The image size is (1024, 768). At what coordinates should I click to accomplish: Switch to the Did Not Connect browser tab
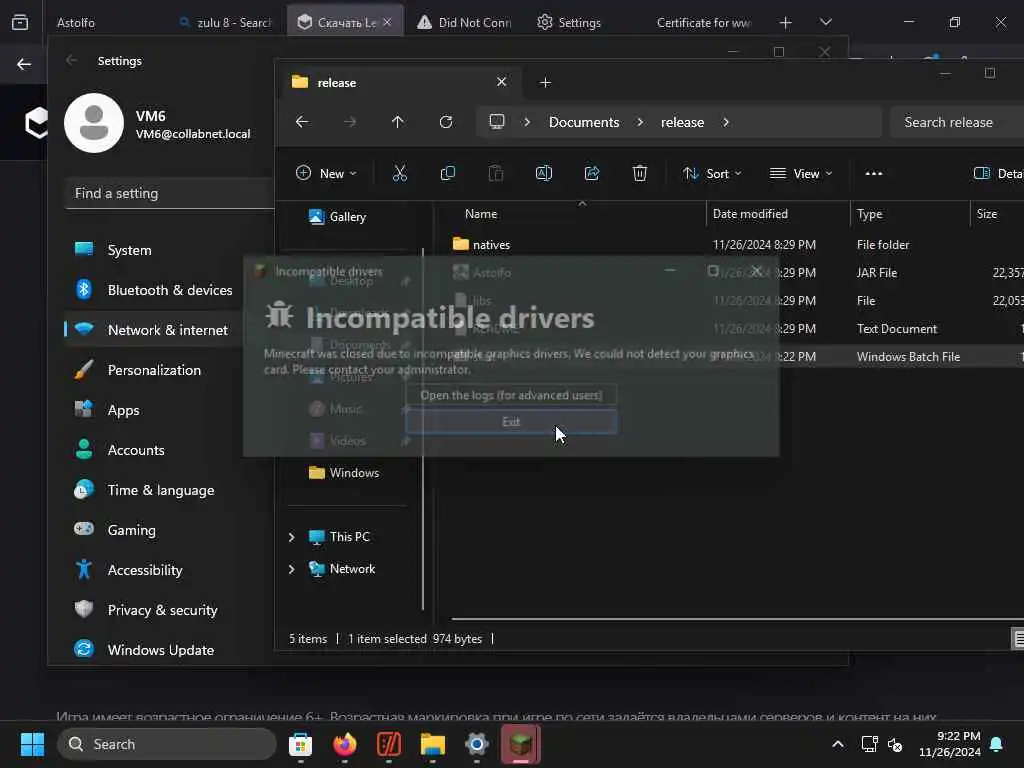click(x=465, y=22)
